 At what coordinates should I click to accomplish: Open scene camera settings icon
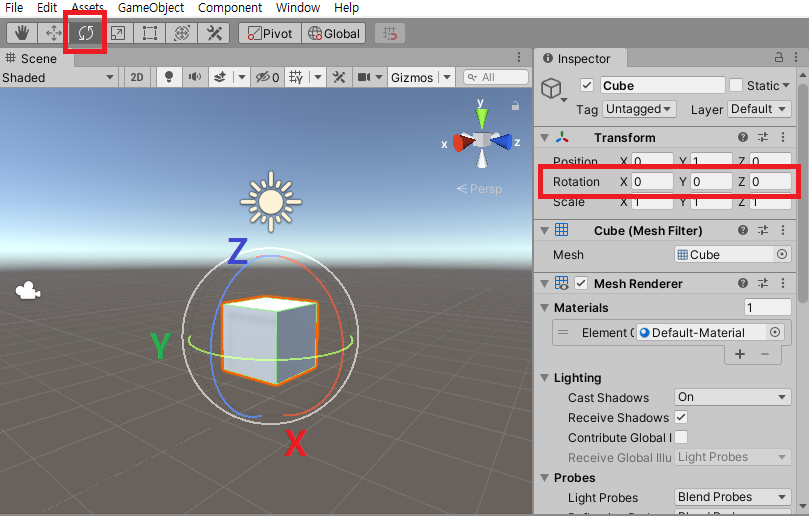tap(364, 77)
